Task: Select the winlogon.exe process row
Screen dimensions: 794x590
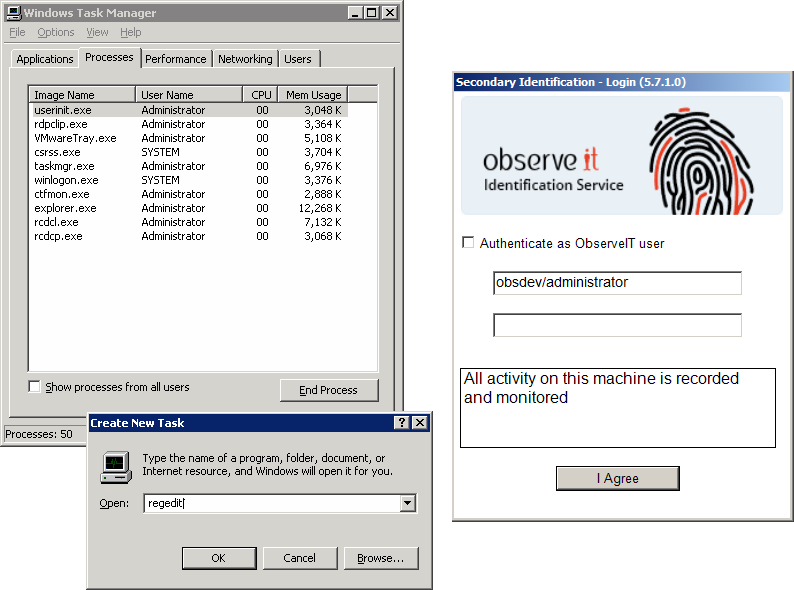Action: pos(190,180)
